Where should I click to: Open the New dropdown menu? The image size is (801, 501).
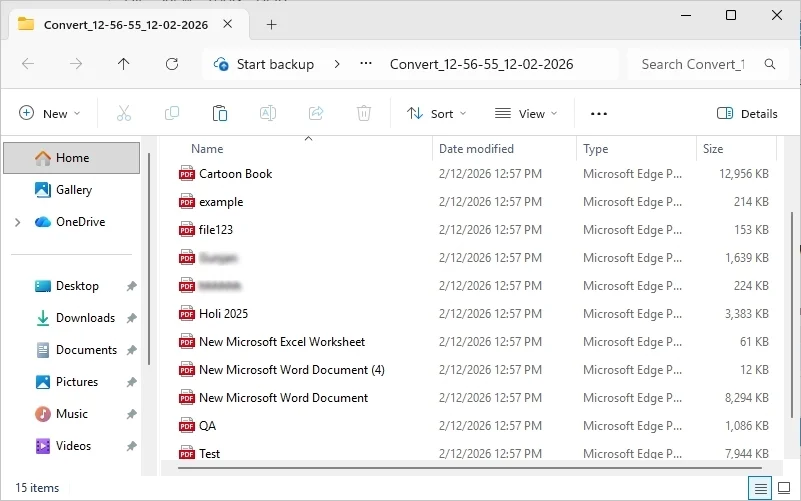(x=50, y=113)
